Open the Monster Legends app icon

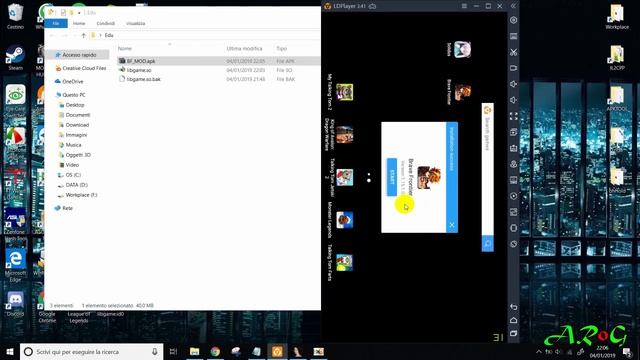tap(344, 220)
